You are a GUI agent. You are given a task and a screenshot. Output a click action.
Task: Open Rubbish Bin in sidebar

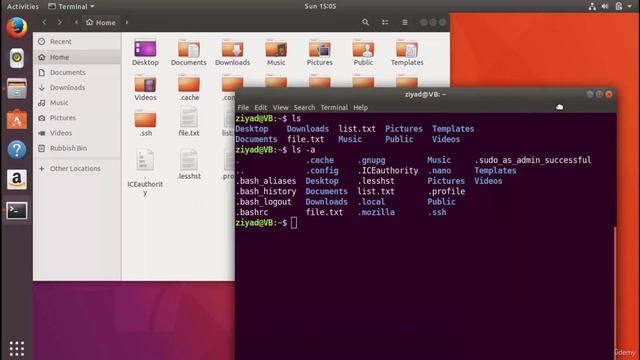coord(77,148)
